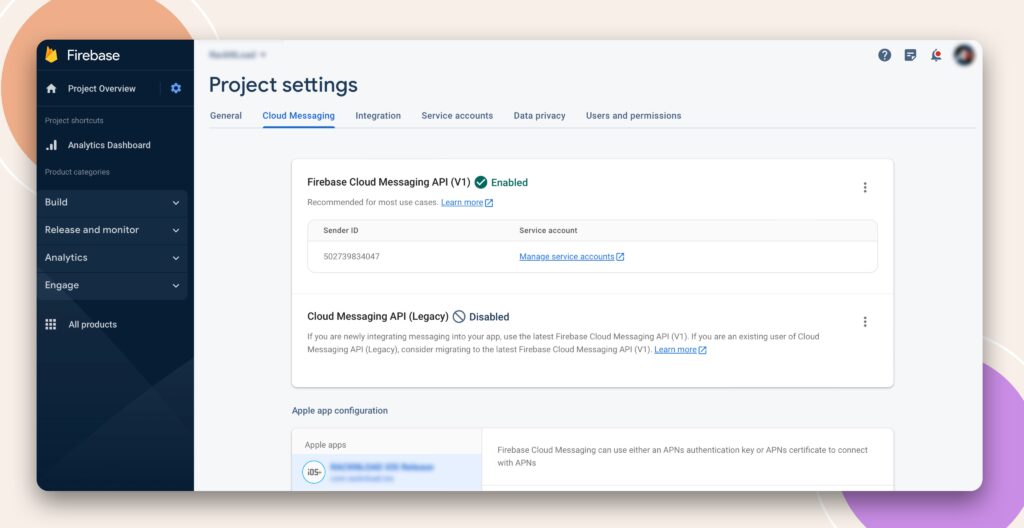
Task: Click the user account avatar
Action: point(964,55)
